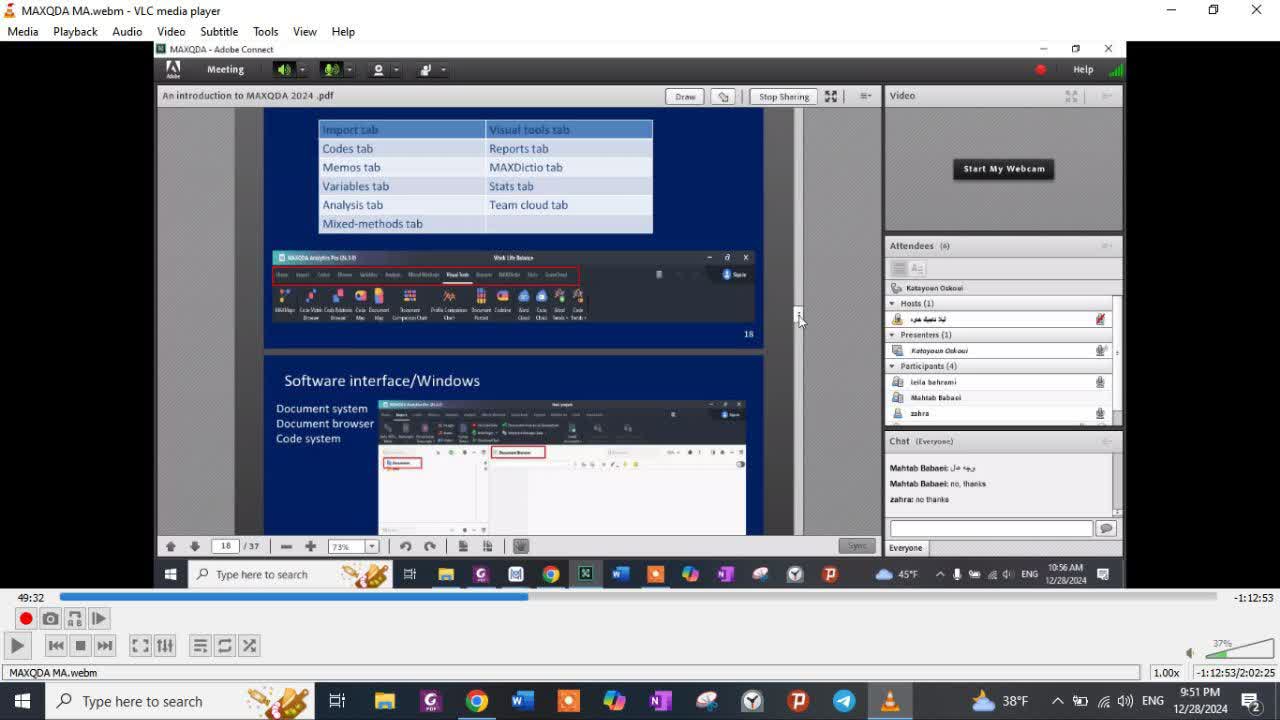Open the View menu in VLC
This screenshot has width=1280, height=720.
click(x=305, y=31)
